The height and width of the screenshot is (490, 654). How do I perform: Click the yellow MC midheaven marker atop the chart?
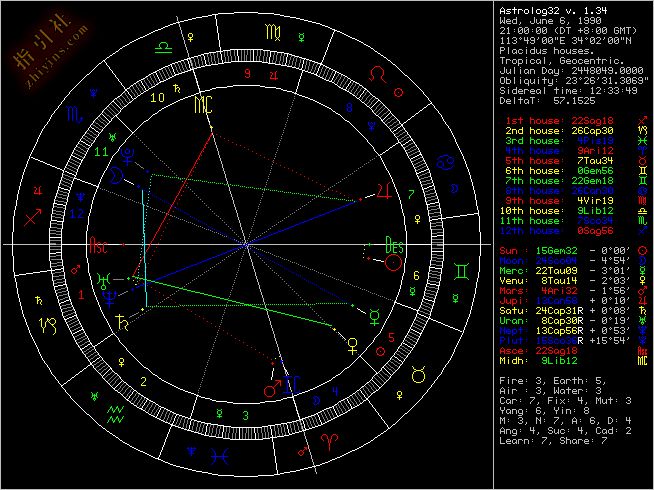[x=203, y=104]
